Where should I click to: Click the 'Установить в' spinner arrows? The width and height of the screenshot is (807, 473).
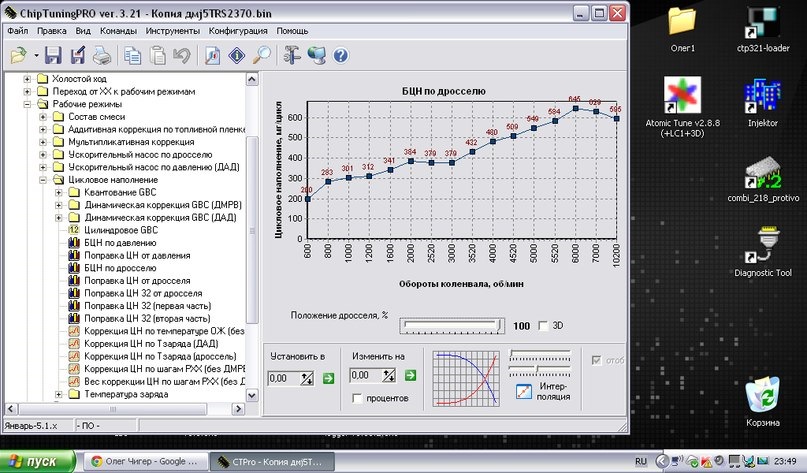(x=307, y=378)
